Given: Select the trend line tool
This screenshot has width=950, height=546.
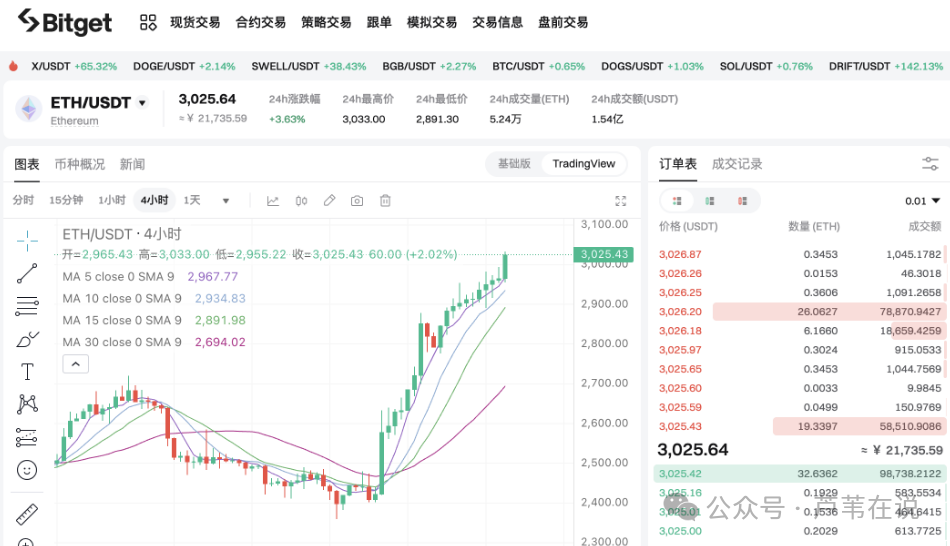Looking at the screenshot, I should coord(27,273).
